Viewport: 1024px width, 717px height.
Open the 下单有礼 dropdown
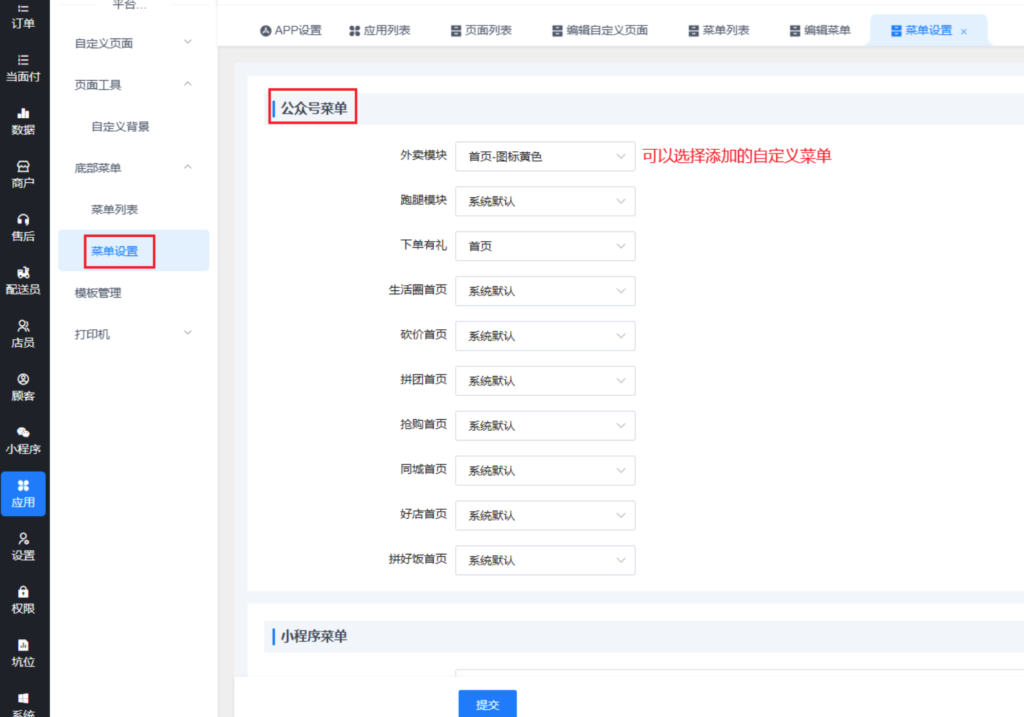pyautogui.click(x=545, y=246)
